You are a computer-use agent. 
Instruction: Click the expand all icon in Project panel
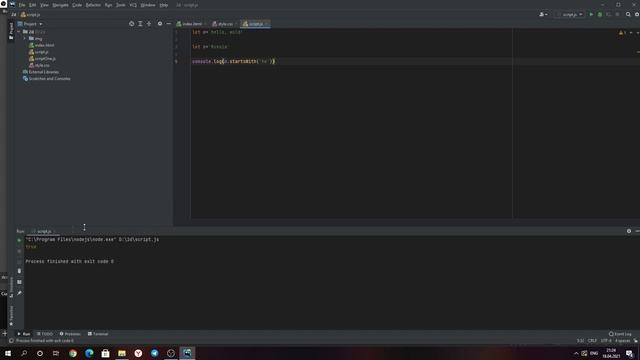click(140, 24)
